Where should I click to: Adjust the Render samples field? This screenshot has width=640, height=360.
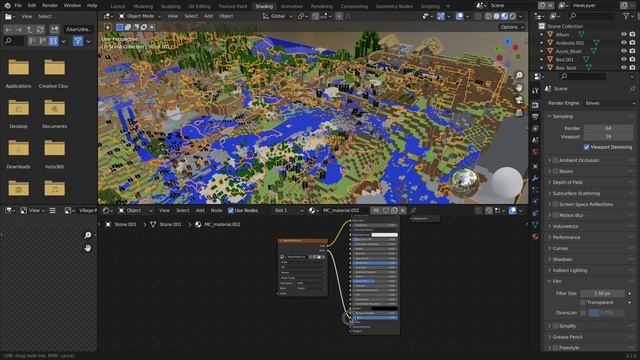[x=608, y=128]
